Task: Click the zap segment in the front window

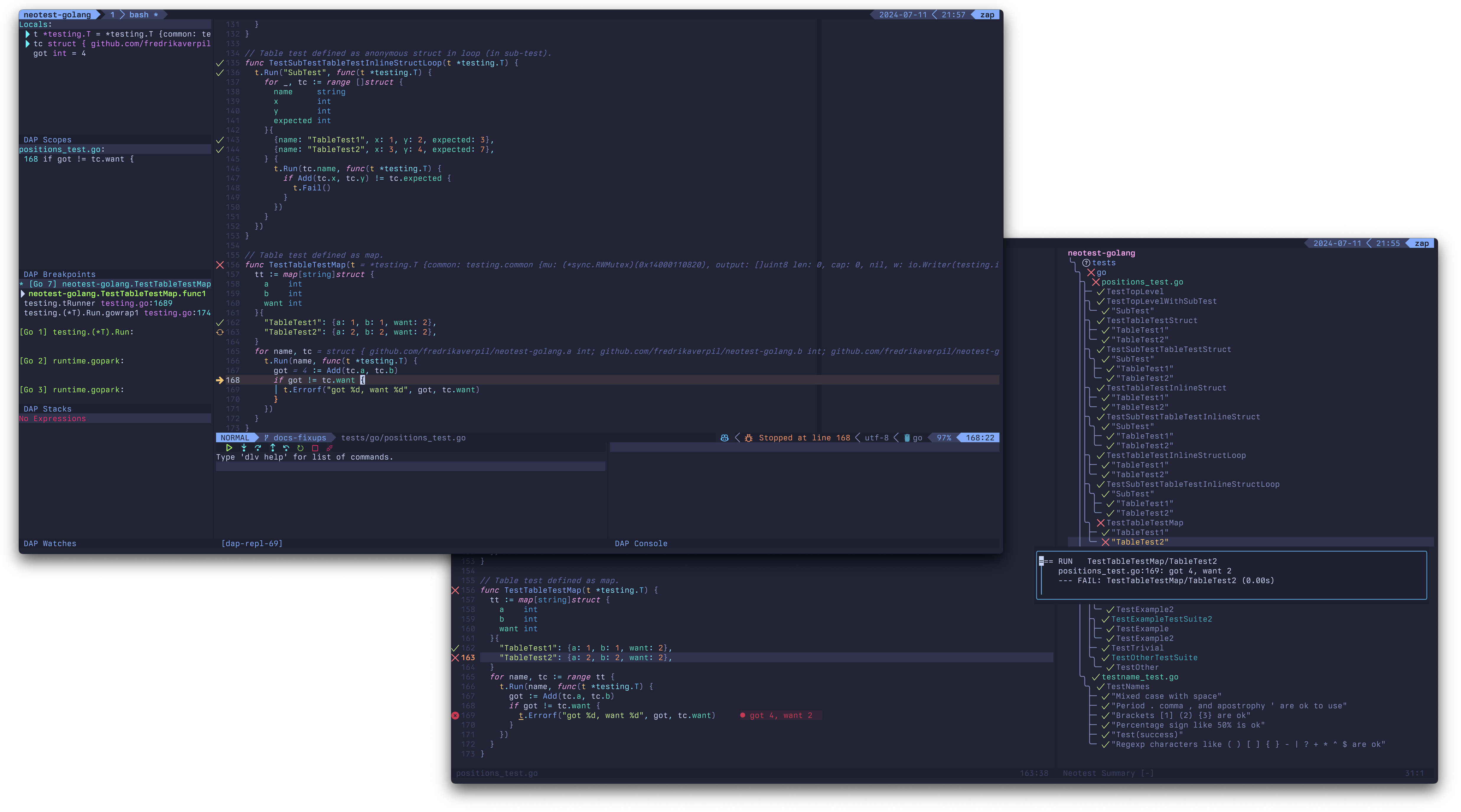Action: [x=987, y=15]
